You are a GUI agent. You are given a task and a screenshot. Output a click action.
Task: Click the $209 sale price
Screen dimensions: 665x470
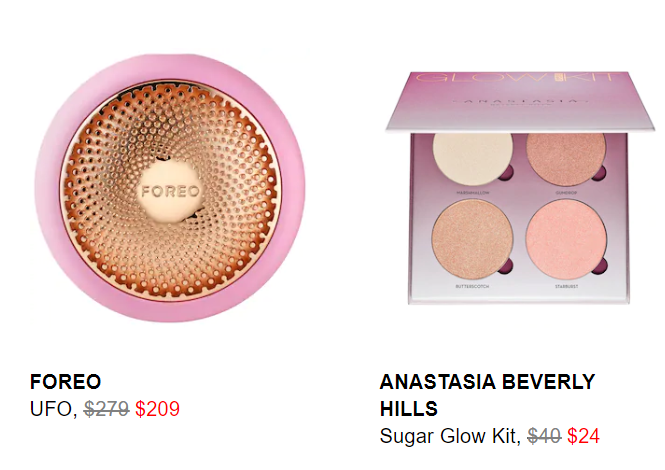tap(157, 409)
